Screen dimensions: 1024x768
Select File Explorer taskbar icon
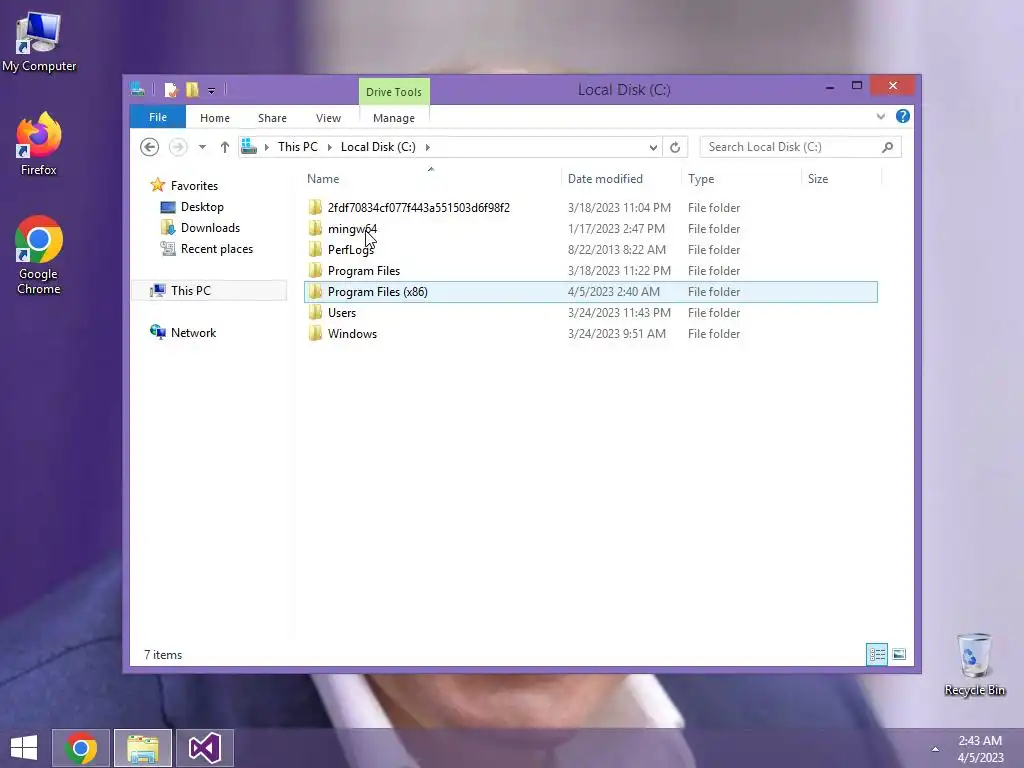(x=143, y=748)
